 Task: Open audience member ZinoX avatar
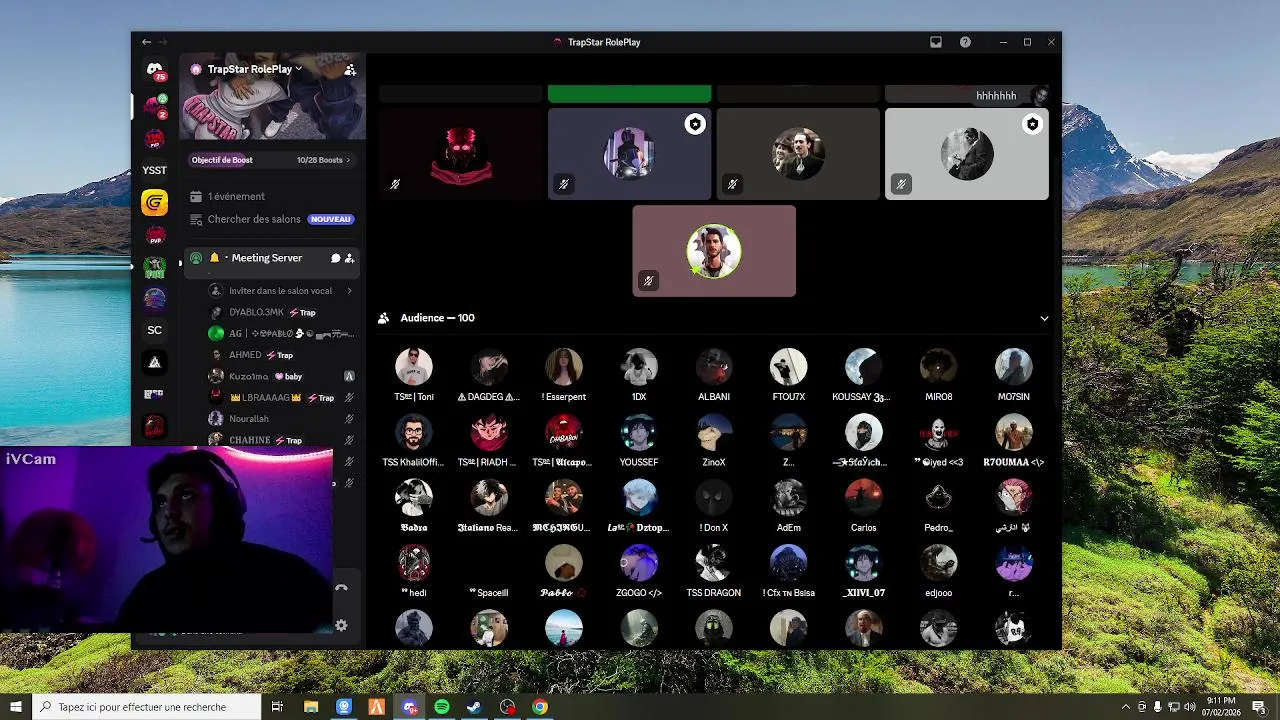(714, 433)
